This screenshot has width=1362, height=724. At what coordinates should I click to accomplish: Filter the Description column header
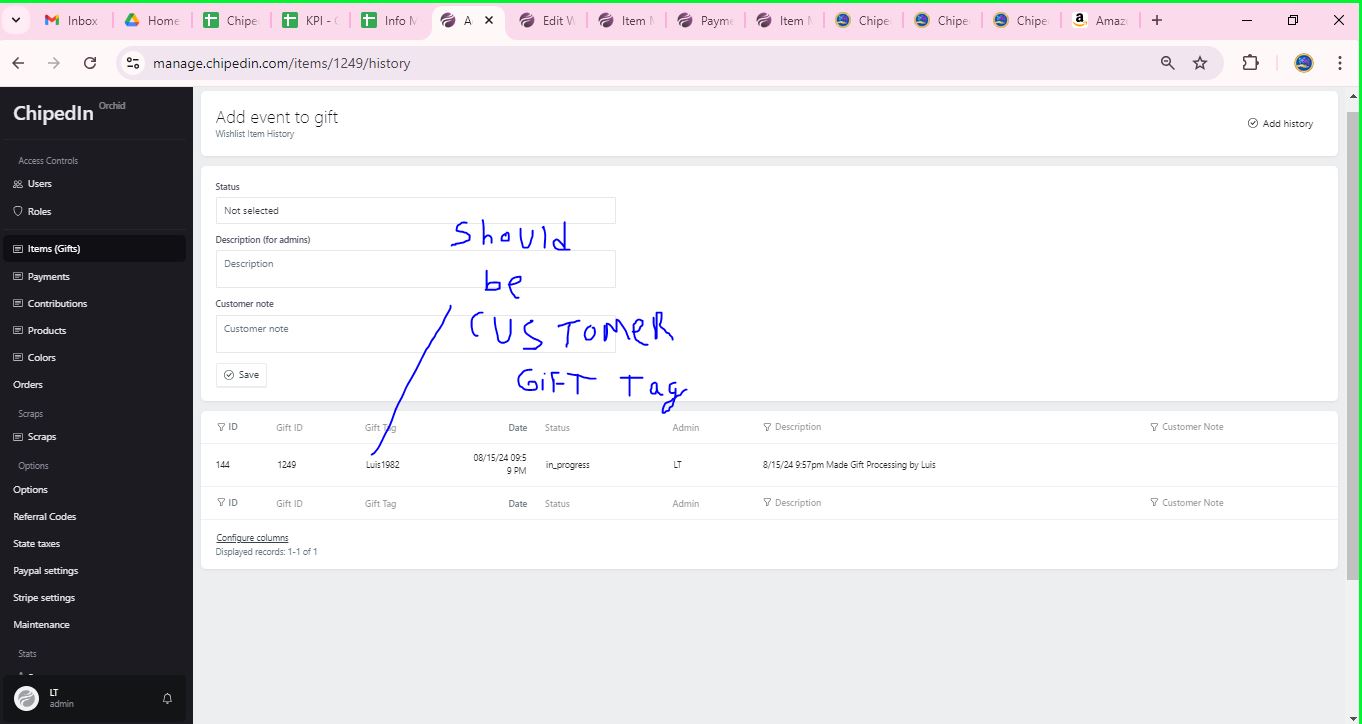click(x=792, y=427)
